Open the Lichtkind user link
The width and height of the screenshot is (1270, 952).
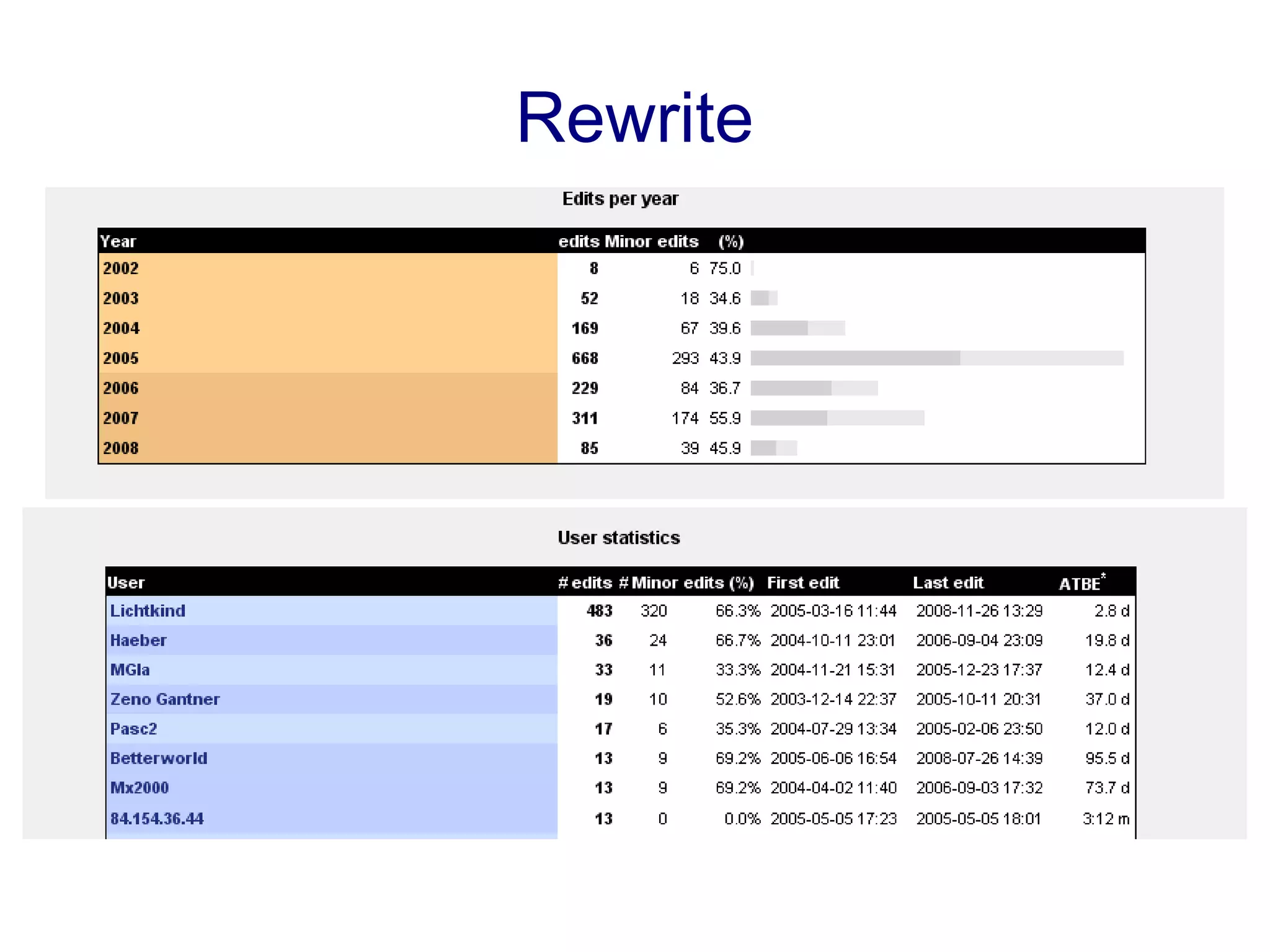(148, 611)
